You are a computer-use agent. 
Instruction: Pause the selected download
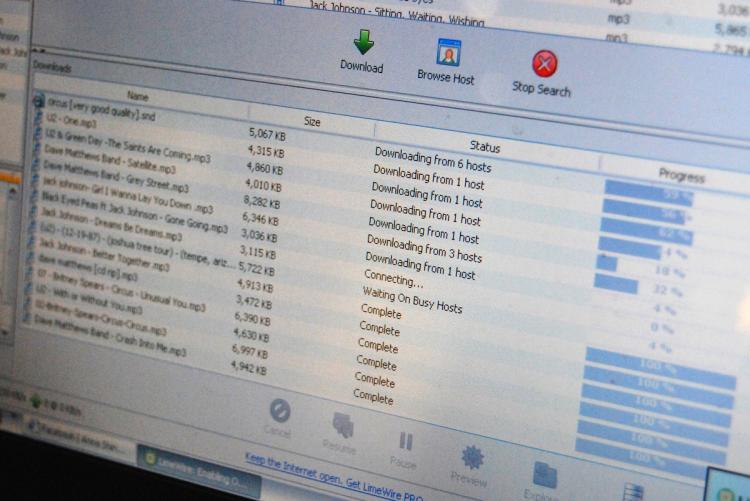pos(406,441)
